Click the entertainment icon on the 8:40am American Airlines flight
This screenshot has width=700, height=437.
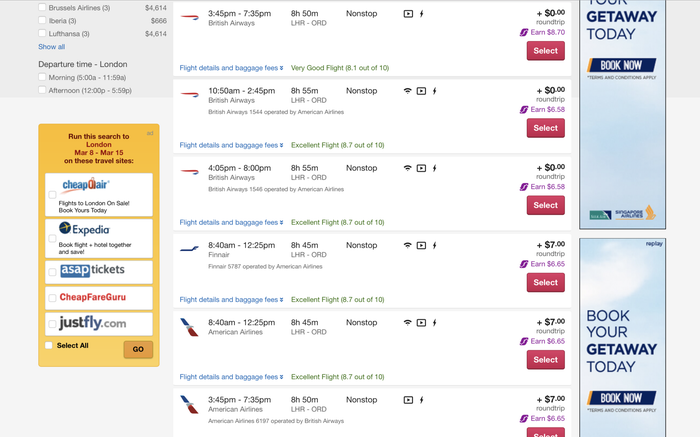tap(421, 323)
